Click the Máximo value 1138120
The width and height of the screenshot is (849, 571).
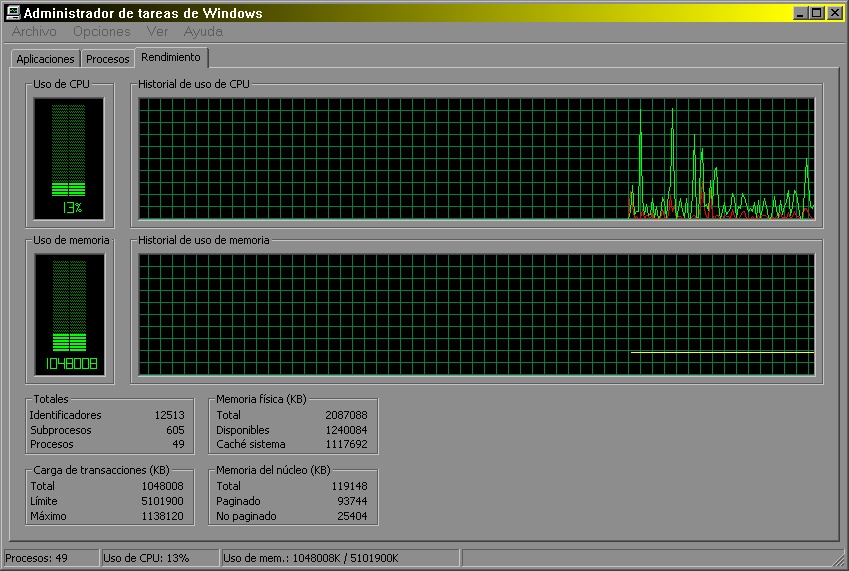point(162,516)
